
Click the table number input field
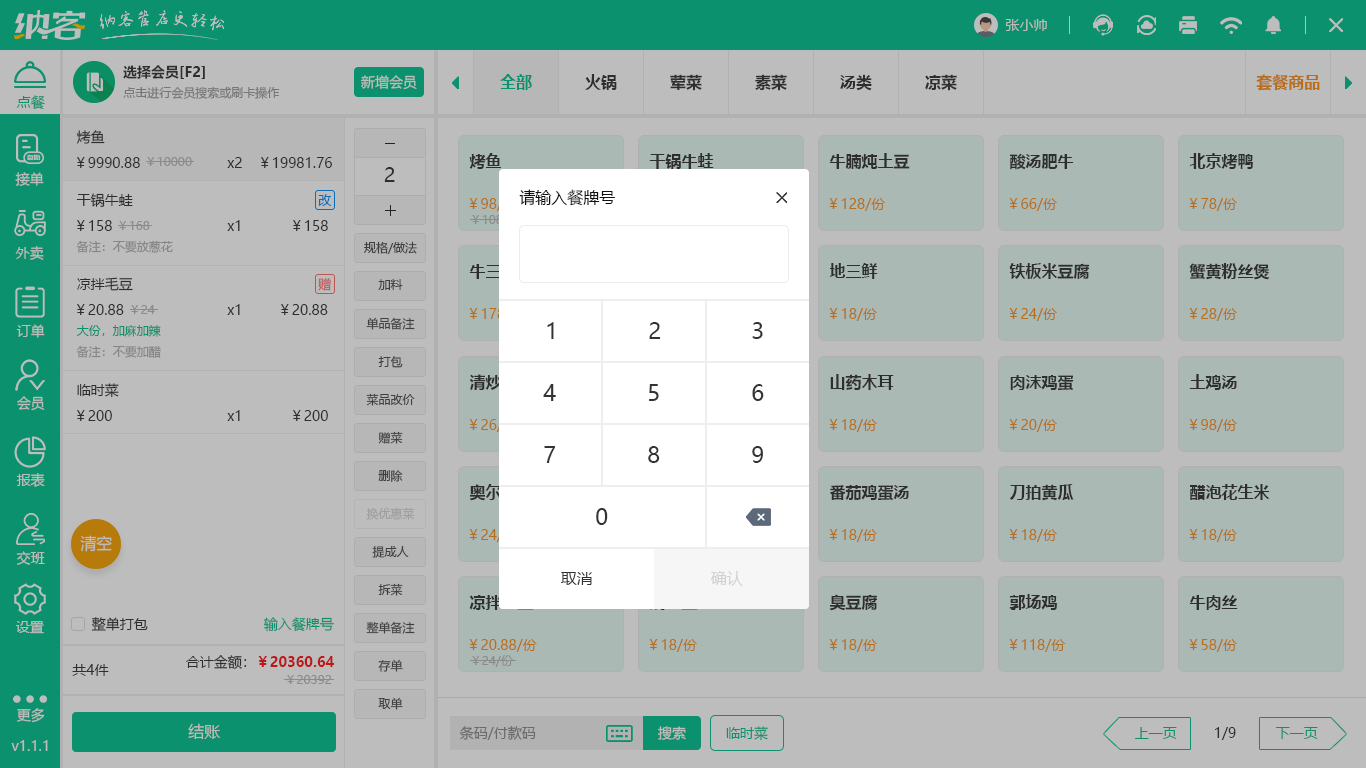click(x=654, y=254)
